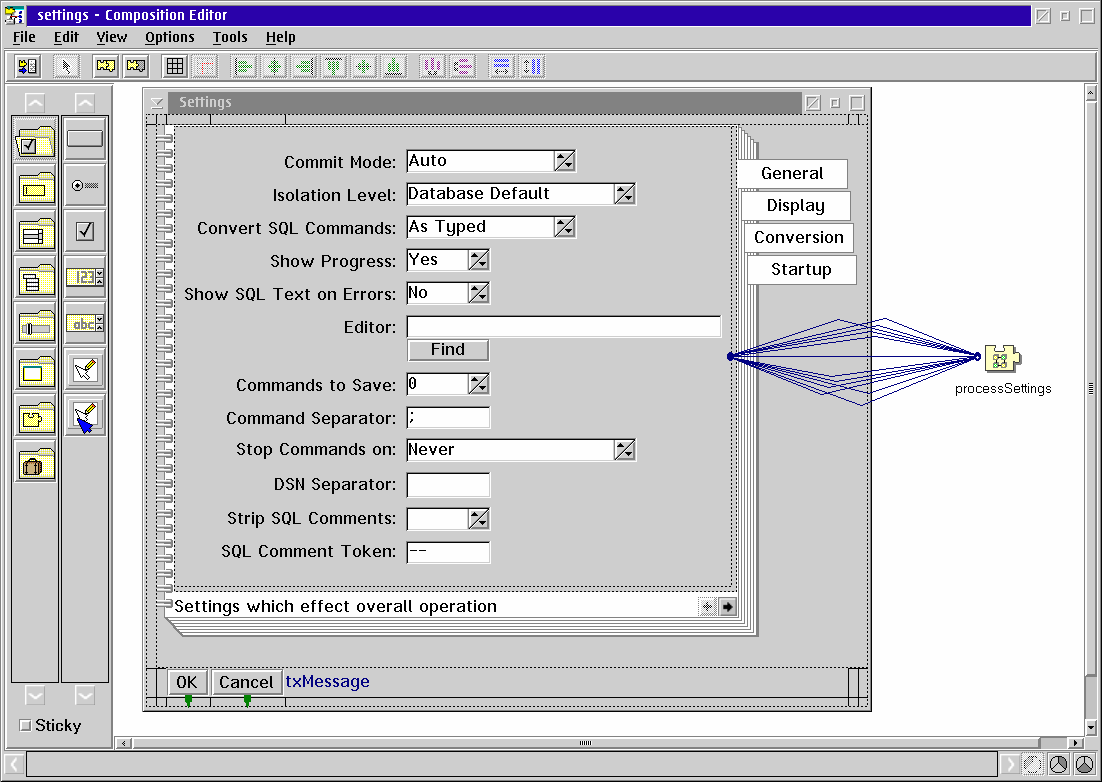The image size is (1102, 782).
Task: Click the OK button
Action: pos(186,682)
